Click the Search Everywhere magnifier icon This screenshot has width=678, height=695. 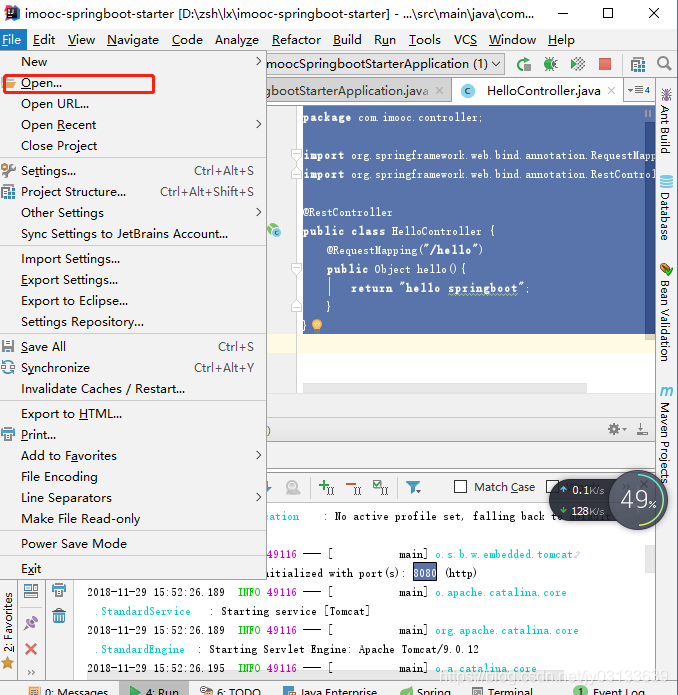tap(664, 64)
